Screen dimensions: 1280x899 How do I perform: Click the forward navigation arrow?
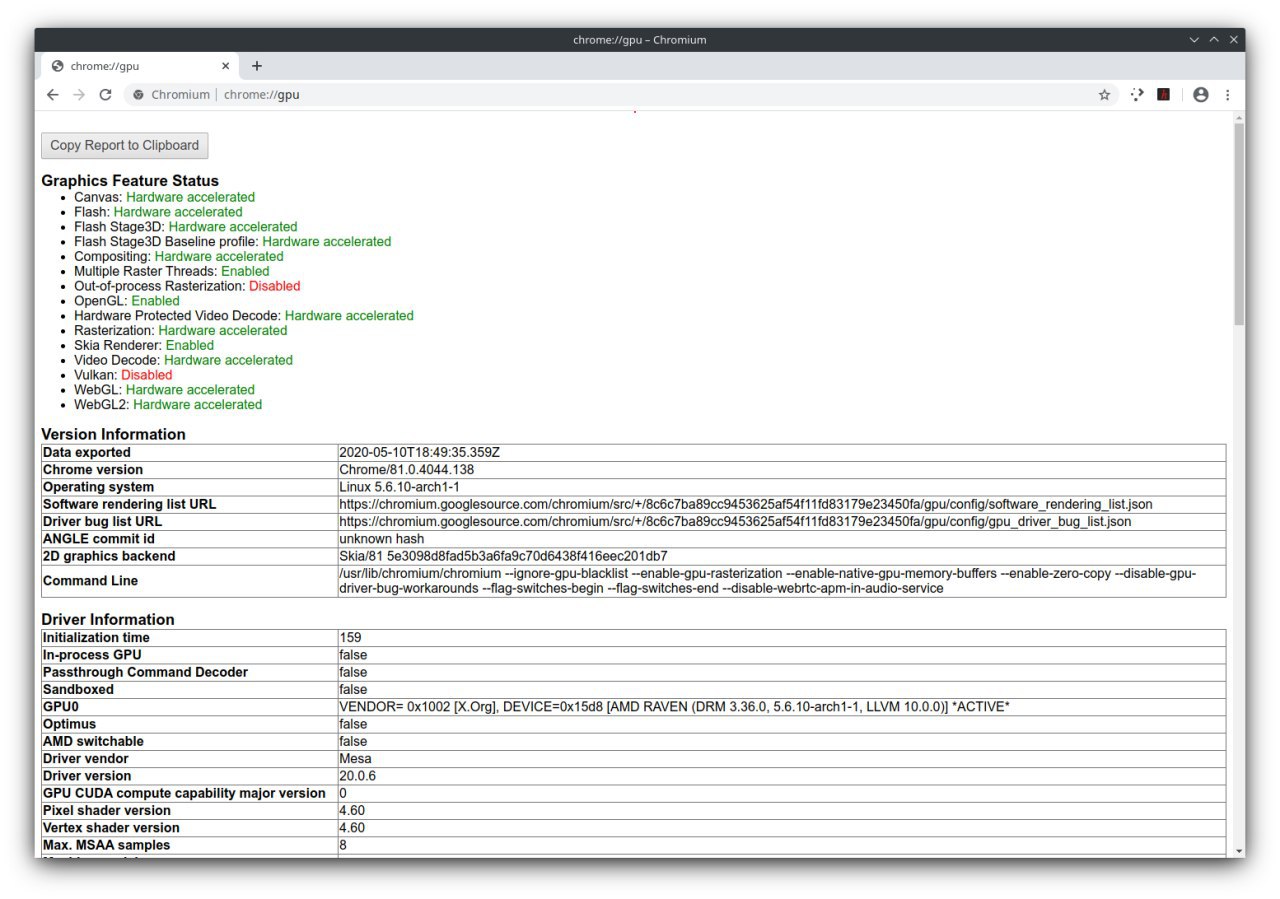tap(79, 95)
